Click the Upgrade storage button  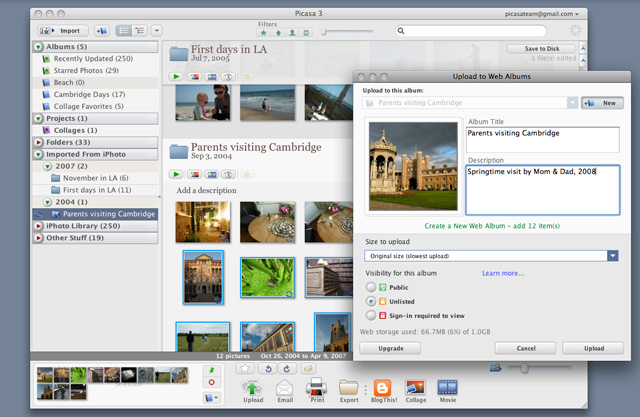tap(390, 348)
